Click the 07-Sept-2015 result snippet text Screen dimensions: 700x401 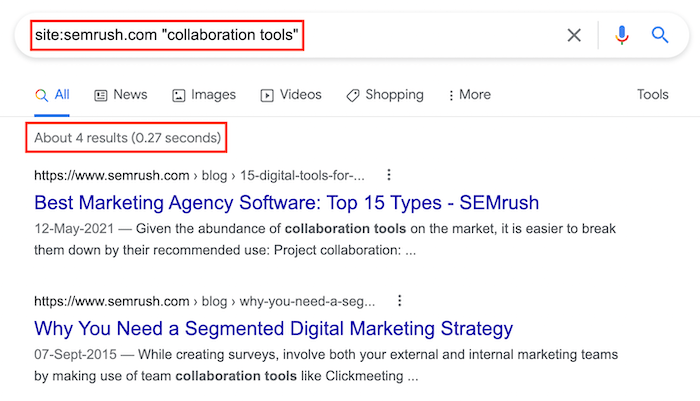pos(326,365)
